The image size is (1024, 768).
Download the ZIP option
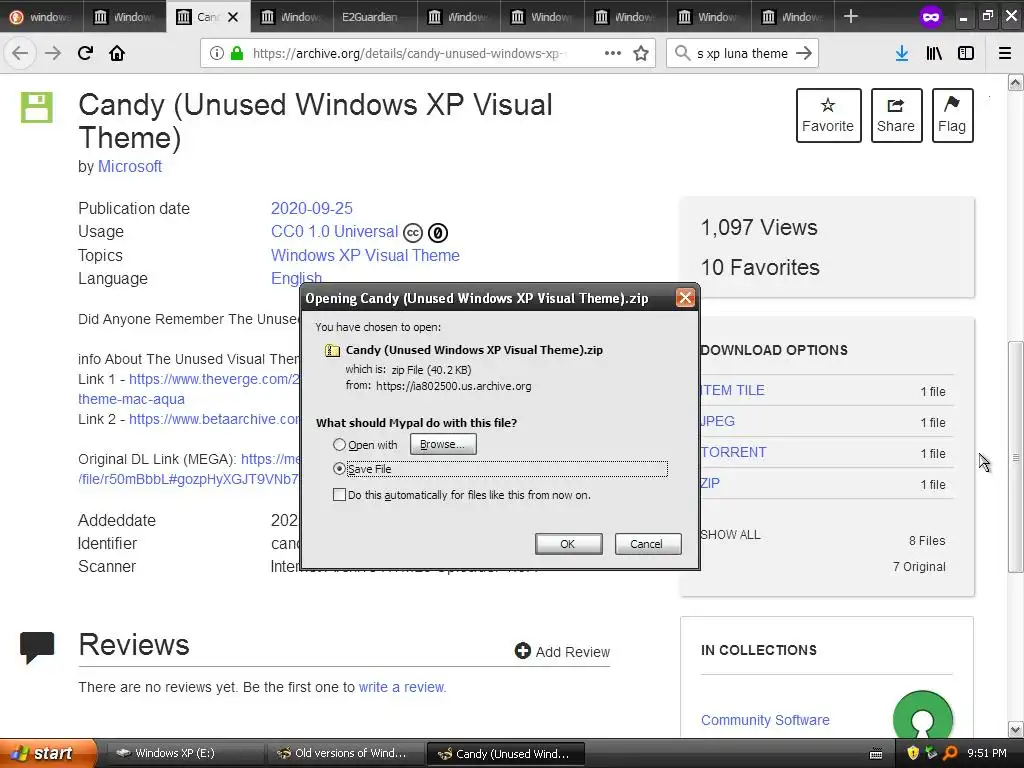(x=710, y=483)
